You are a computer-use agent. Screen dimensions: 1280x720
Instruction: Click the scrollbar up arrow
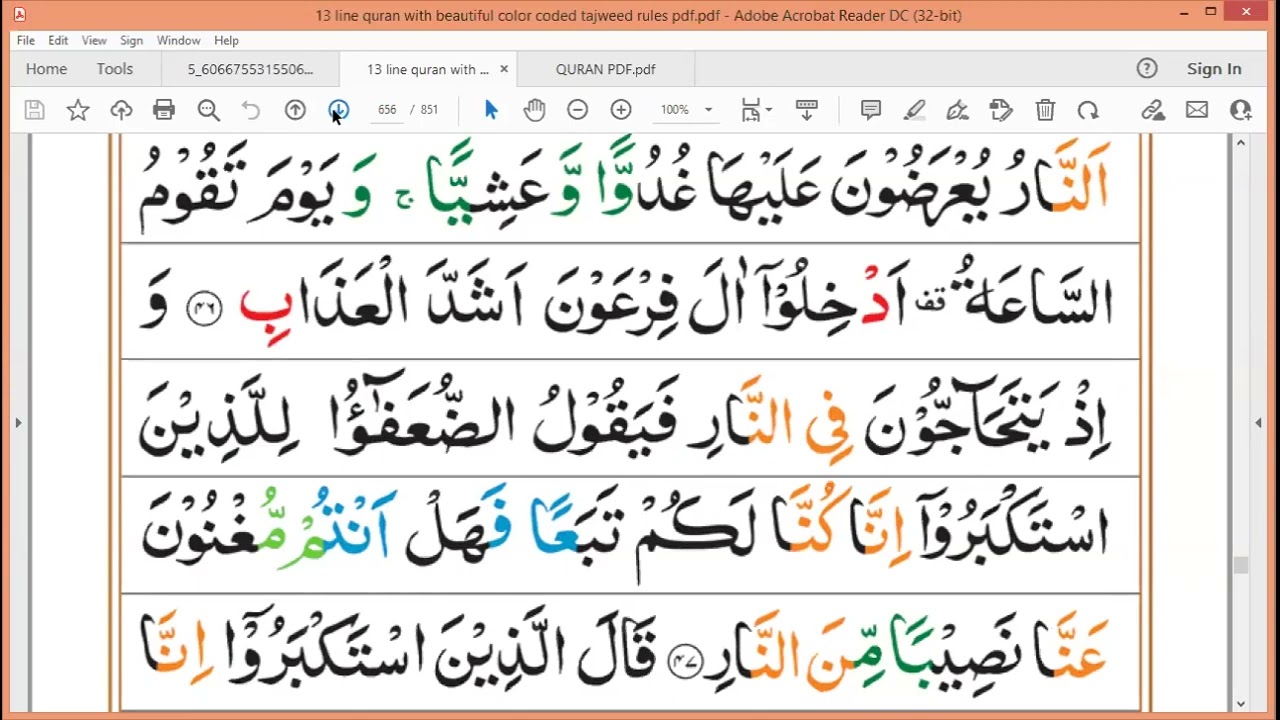[1241, 143]
